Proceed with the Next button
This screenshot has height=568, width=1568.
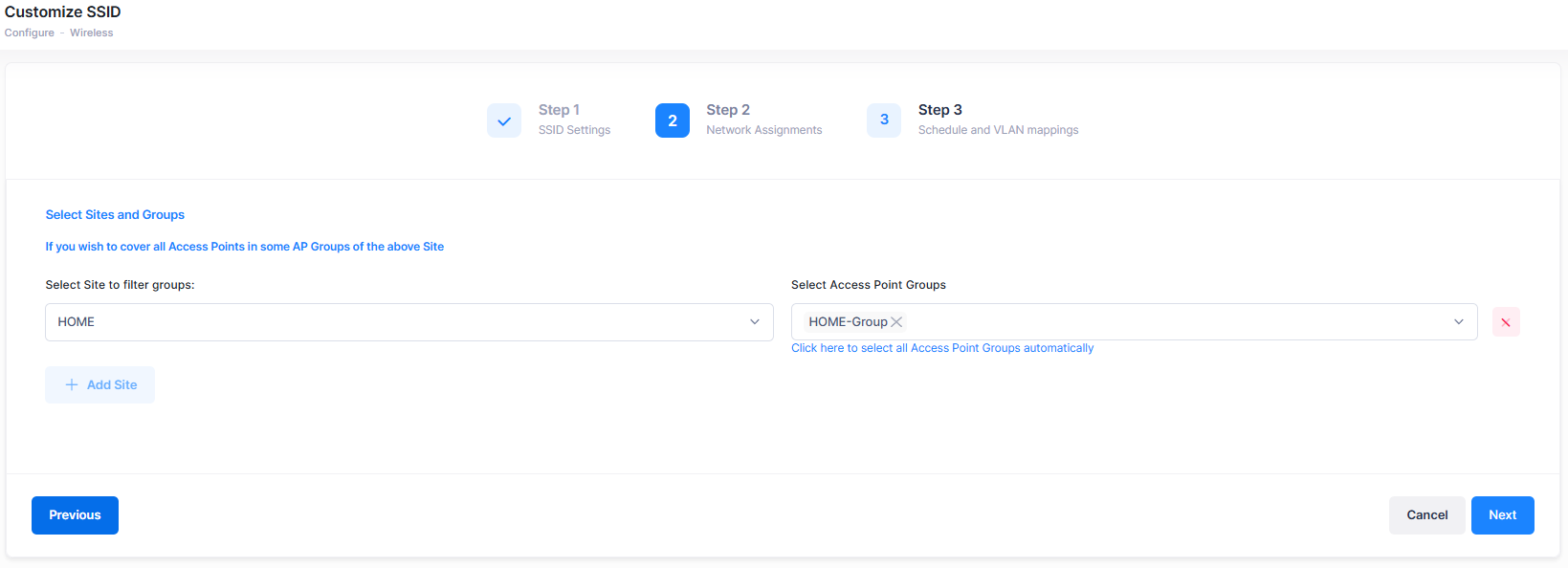(x=1502, y=515)
